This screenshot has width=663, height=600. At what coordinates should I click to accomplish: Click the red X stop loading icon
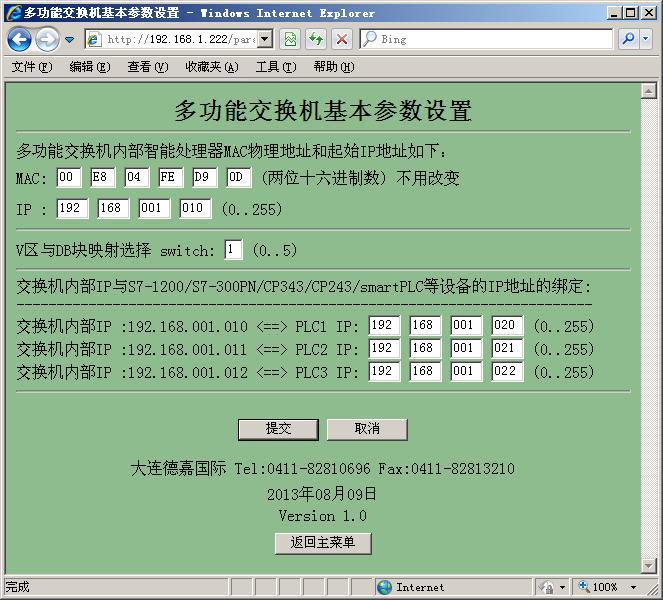pos(342,40)
